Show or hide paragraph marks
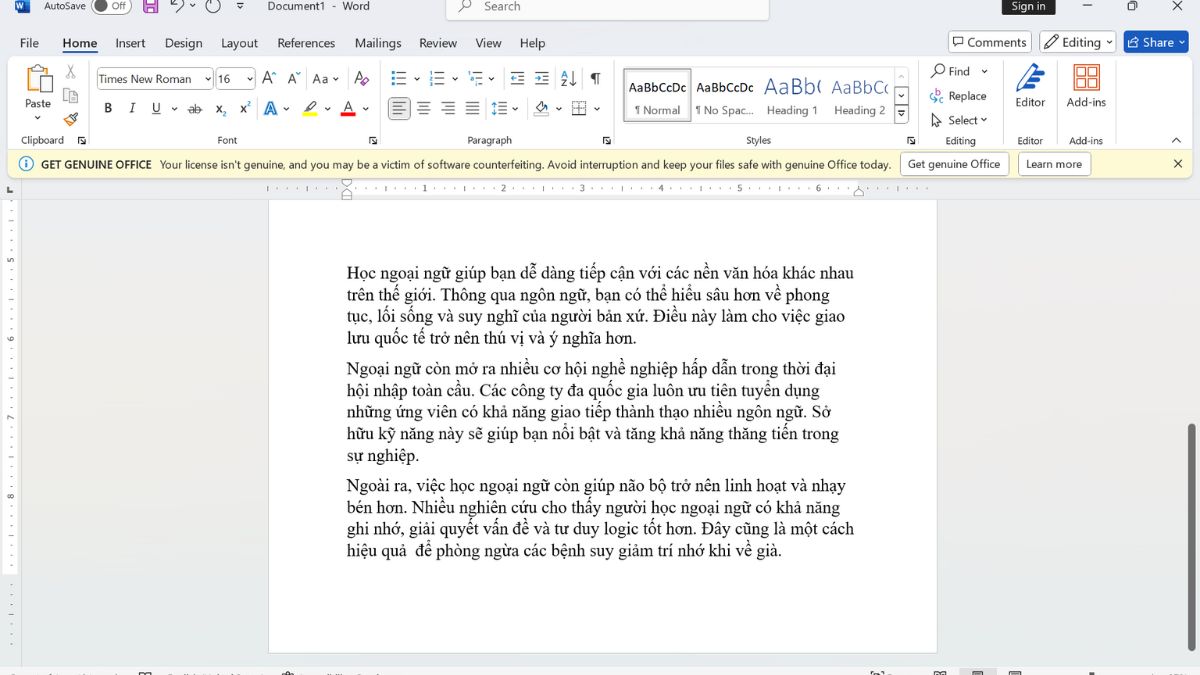 [596, 78]
